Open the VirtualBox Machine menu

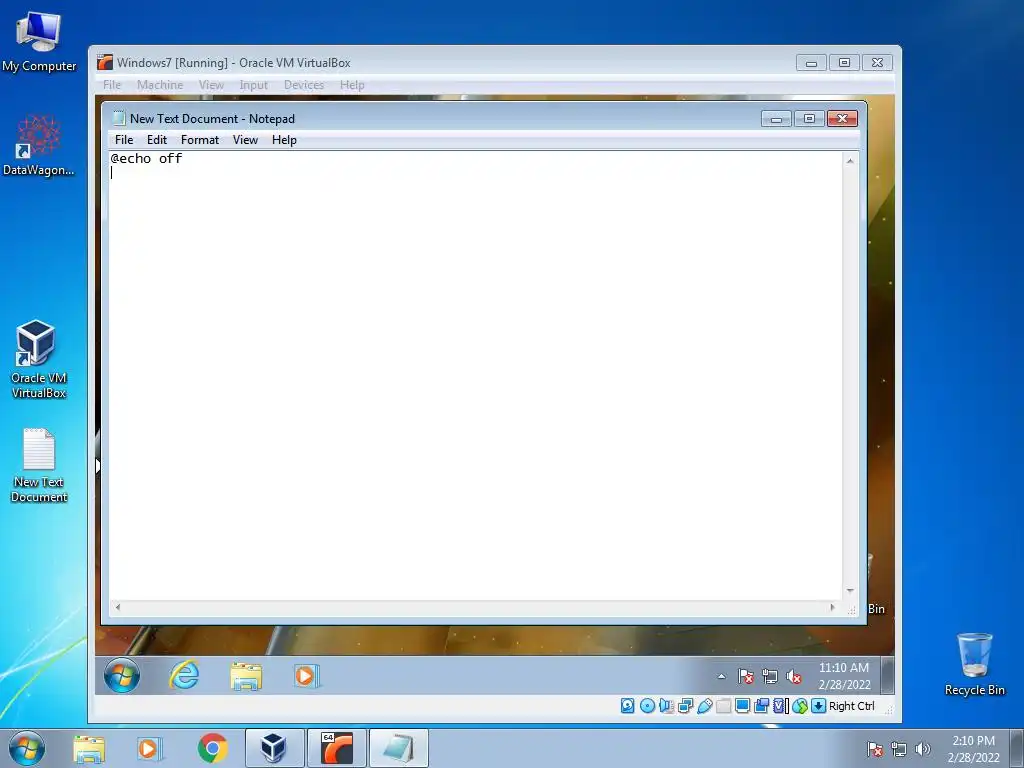(x=160, y=85)
